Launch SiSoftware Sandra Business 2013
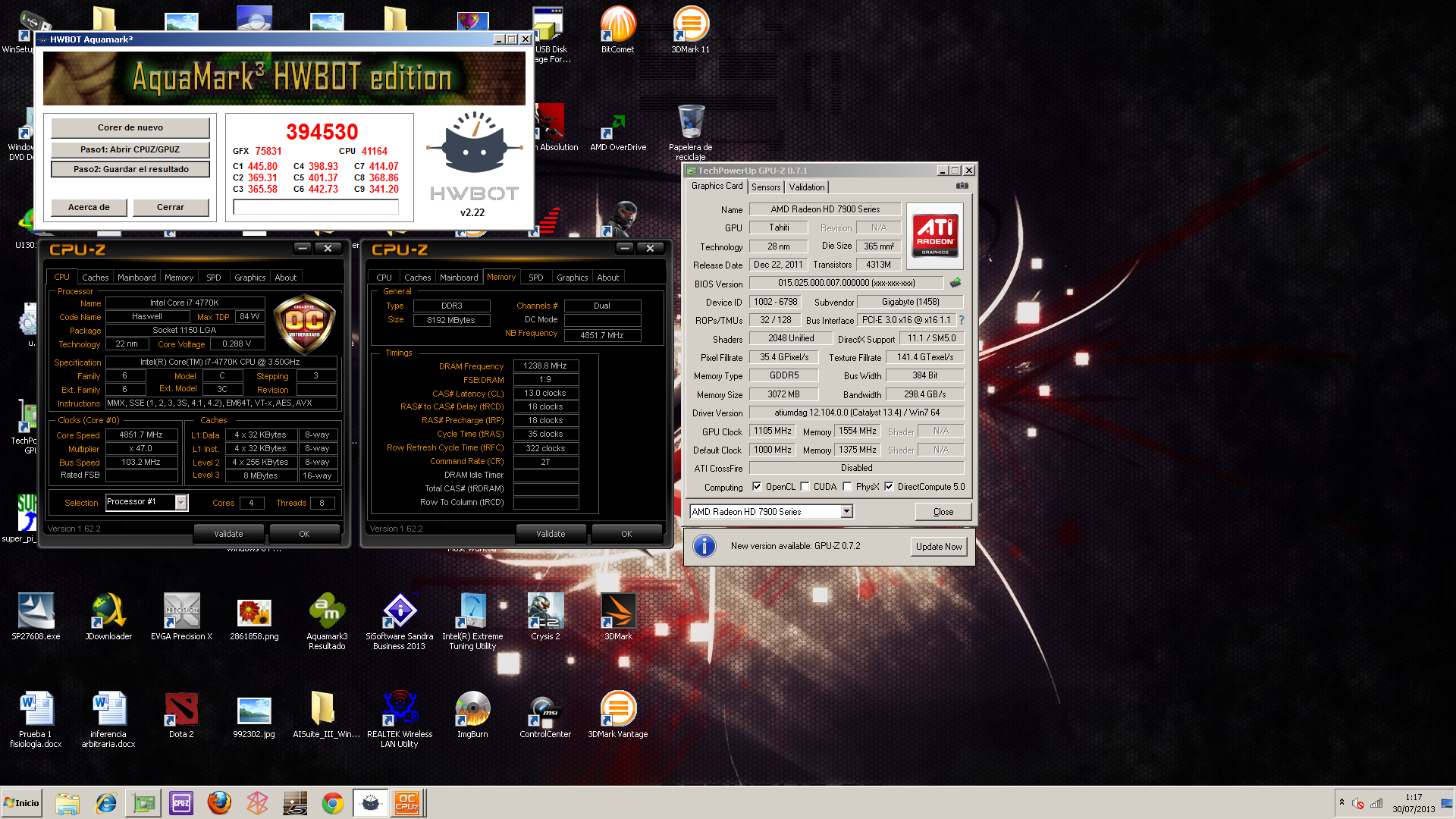The image size is (1456, 819). point(400,621)
